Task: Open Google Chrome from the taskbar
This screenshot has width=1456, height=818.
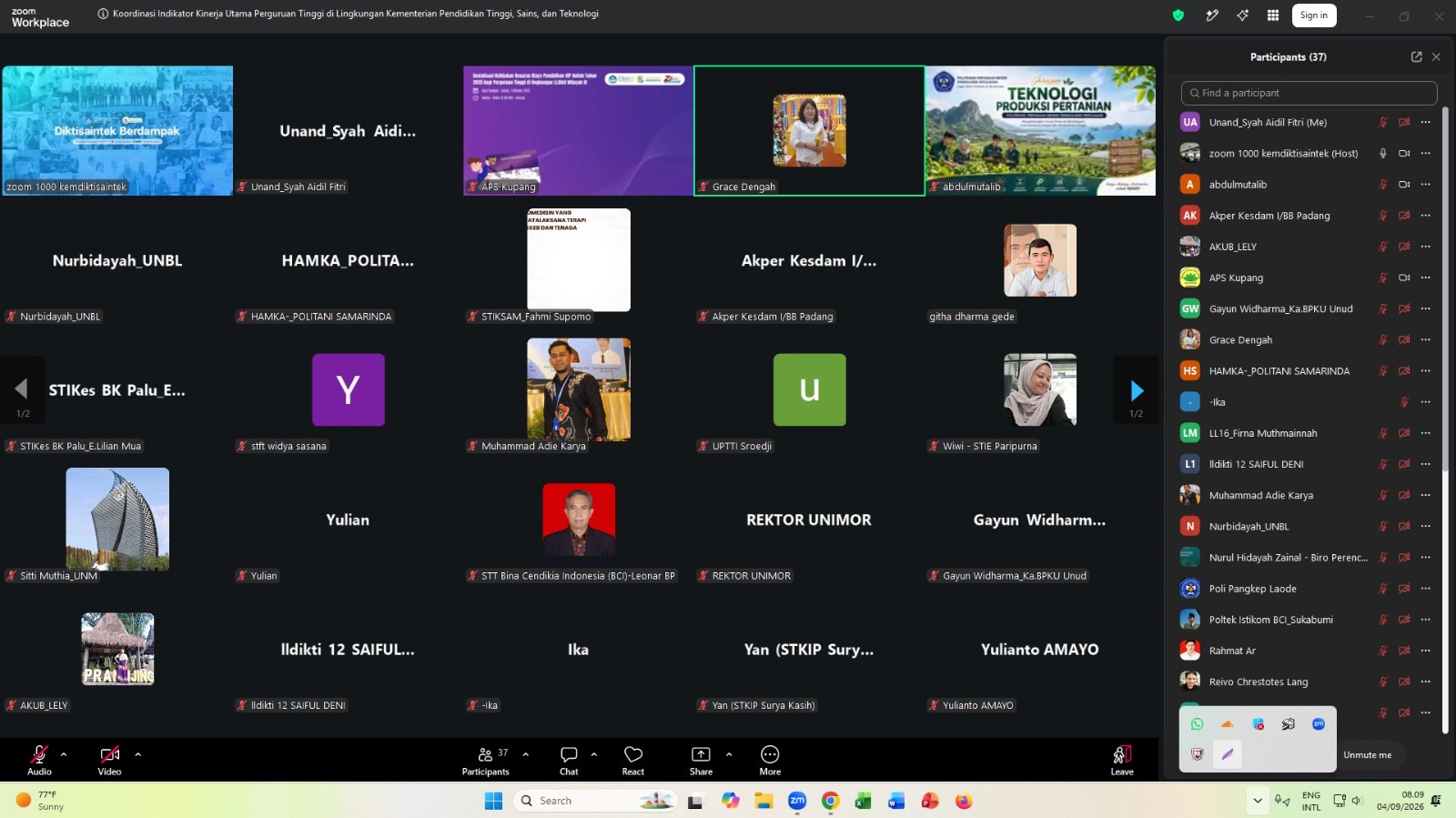Action: click(x=830, y=801)
